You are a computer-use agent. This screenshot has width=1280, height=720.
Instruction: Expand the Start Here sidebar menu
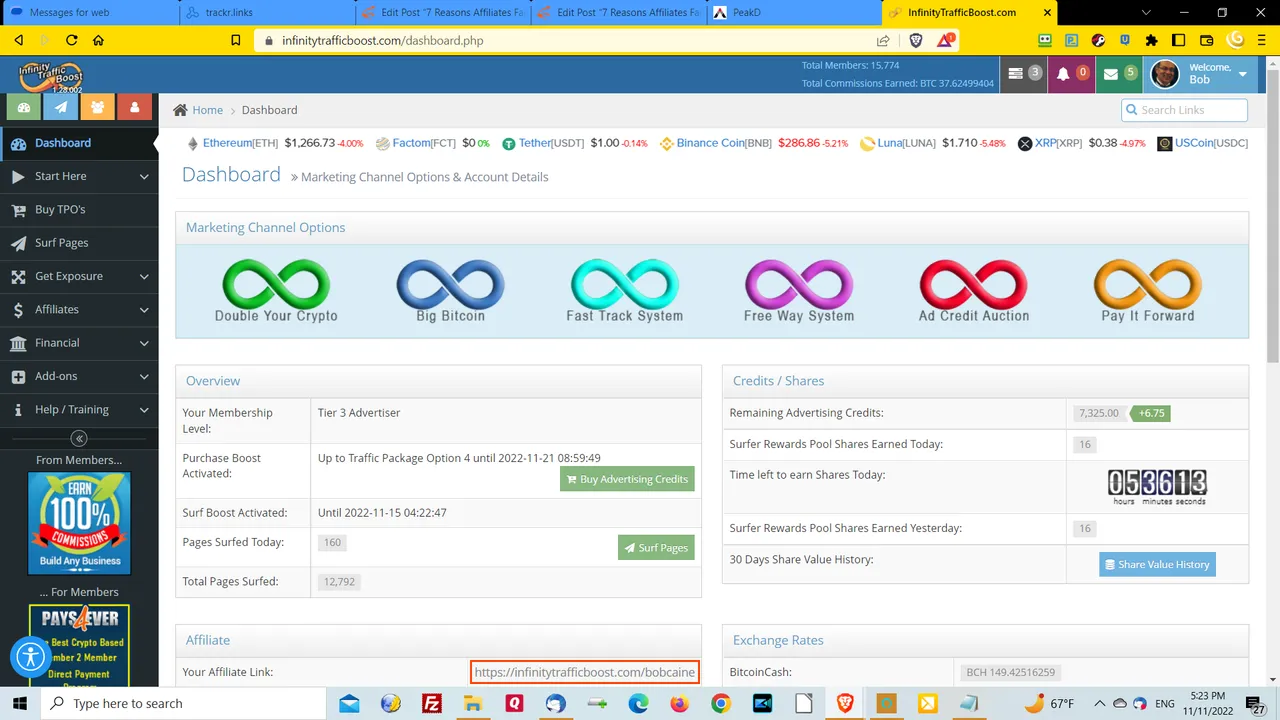click(x=79, y=176)
